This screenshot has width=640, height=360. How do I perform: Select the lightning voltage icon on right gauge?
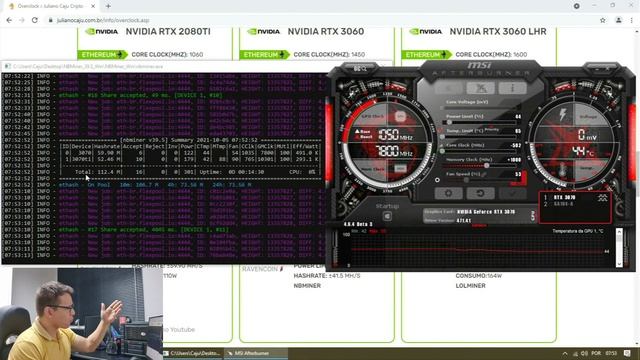coord(562,115)
